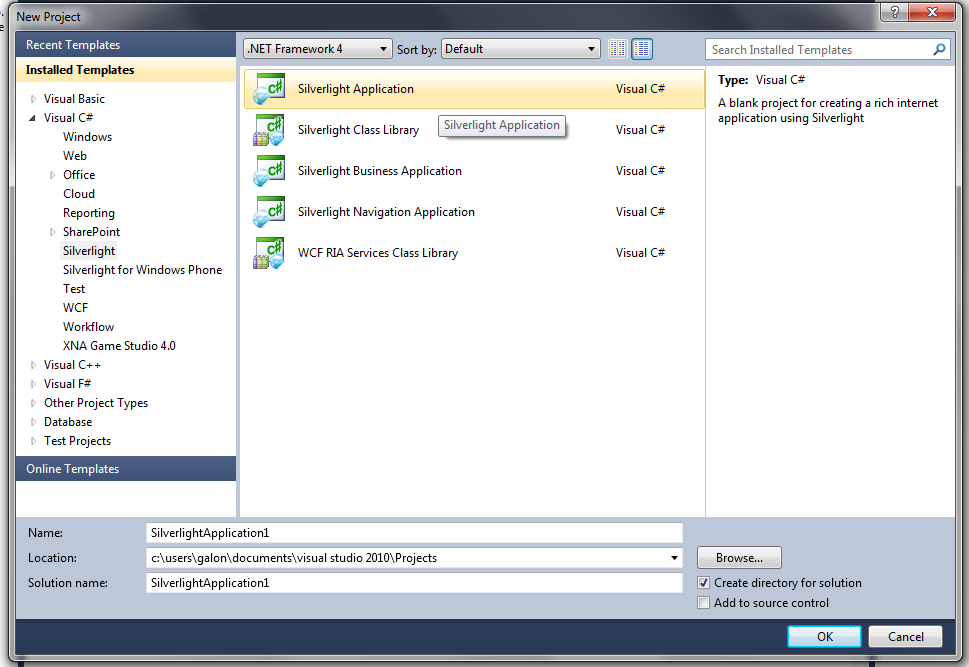Select the Silverlight category in tree
Viewport: 969px width, 667px height.
[x=88, y=251]
